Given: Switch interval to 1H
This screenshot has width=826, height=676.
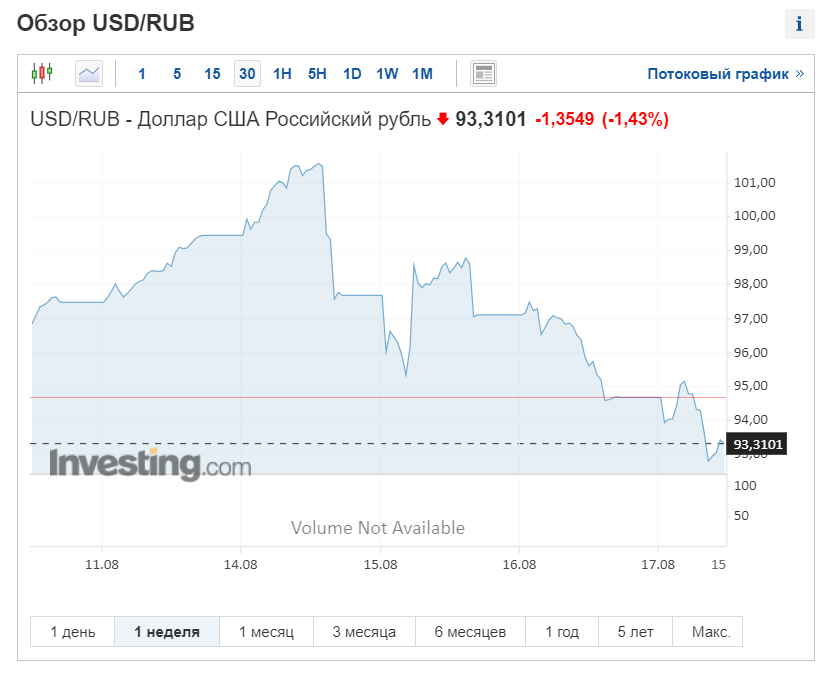Looking at the screenshot, I should [282, 74].
